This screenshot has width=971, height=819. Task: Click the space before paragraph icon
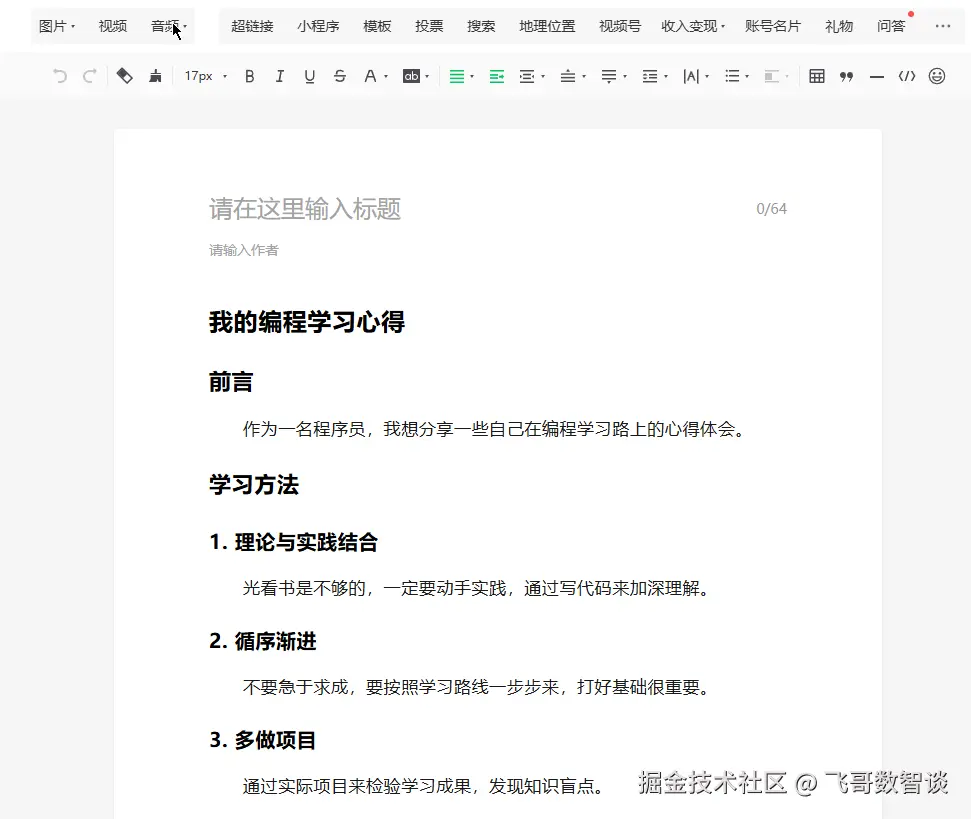(x=568, y=77)
